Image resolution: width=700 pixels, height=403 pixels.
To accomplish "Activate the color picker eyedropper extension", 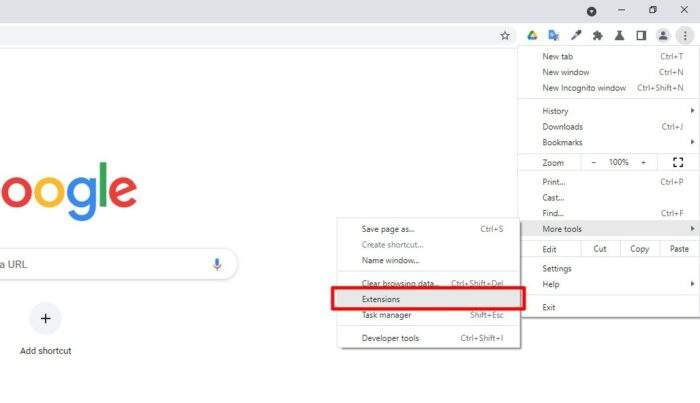I will (x=576, y=36).
